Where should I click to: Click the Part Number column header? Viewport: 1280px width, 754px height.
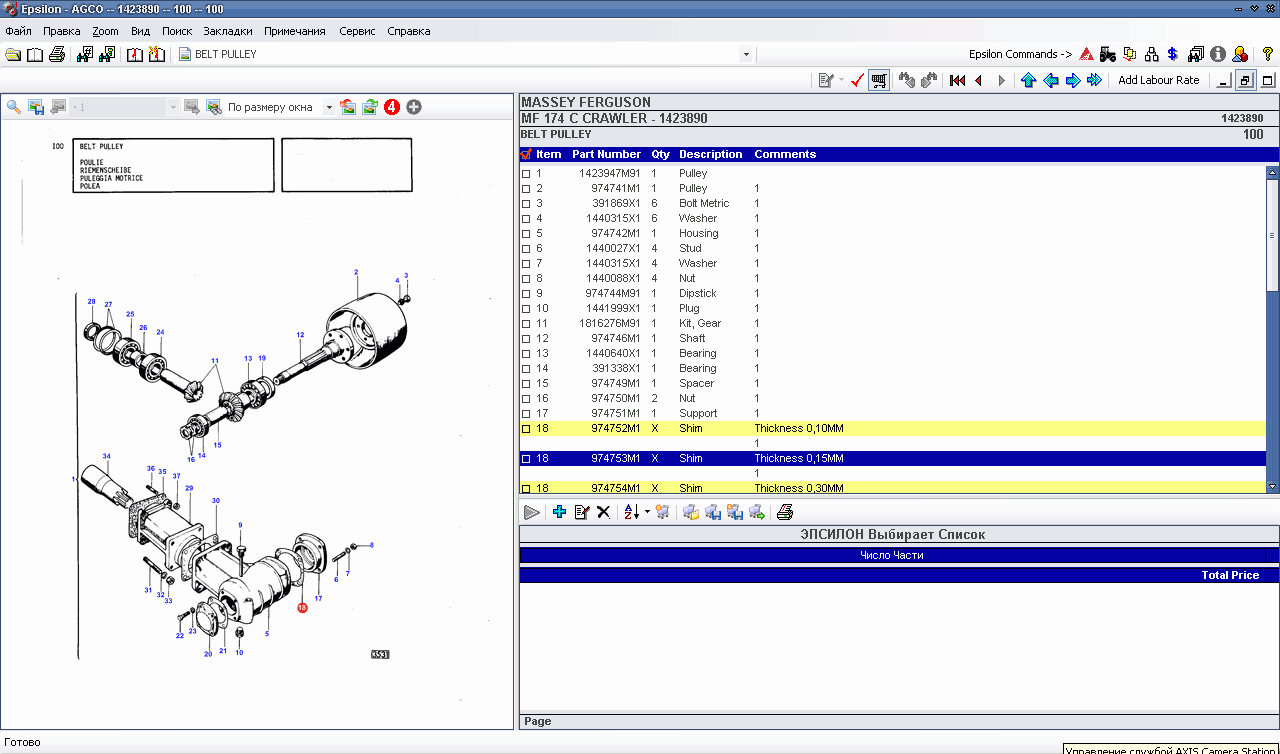606,154
